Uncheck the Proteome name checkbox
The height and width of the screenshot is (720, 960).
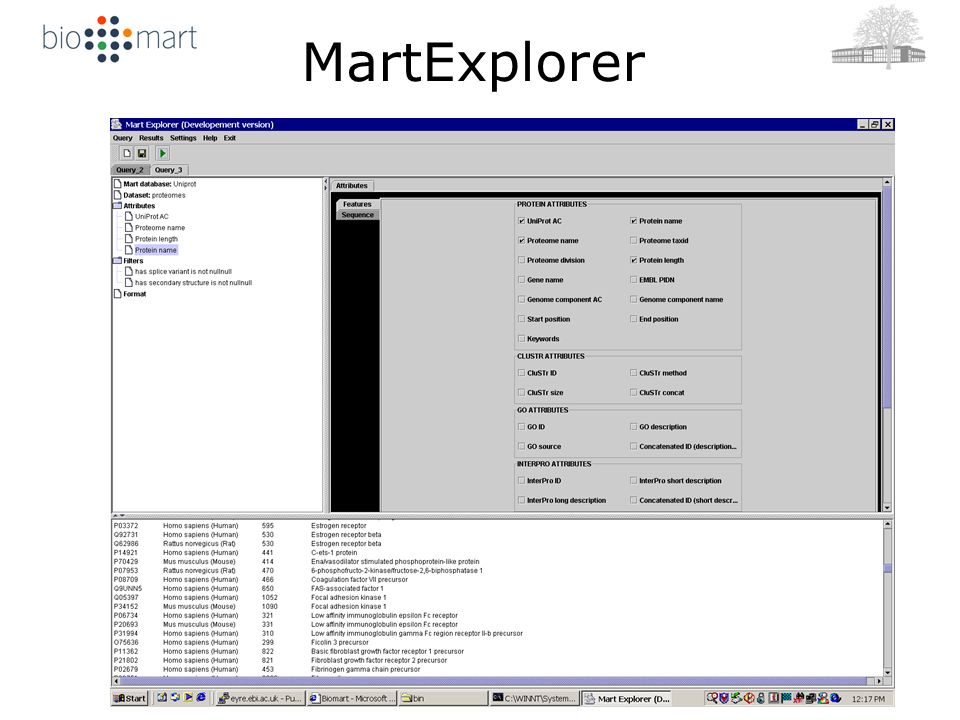click(522, 241)
